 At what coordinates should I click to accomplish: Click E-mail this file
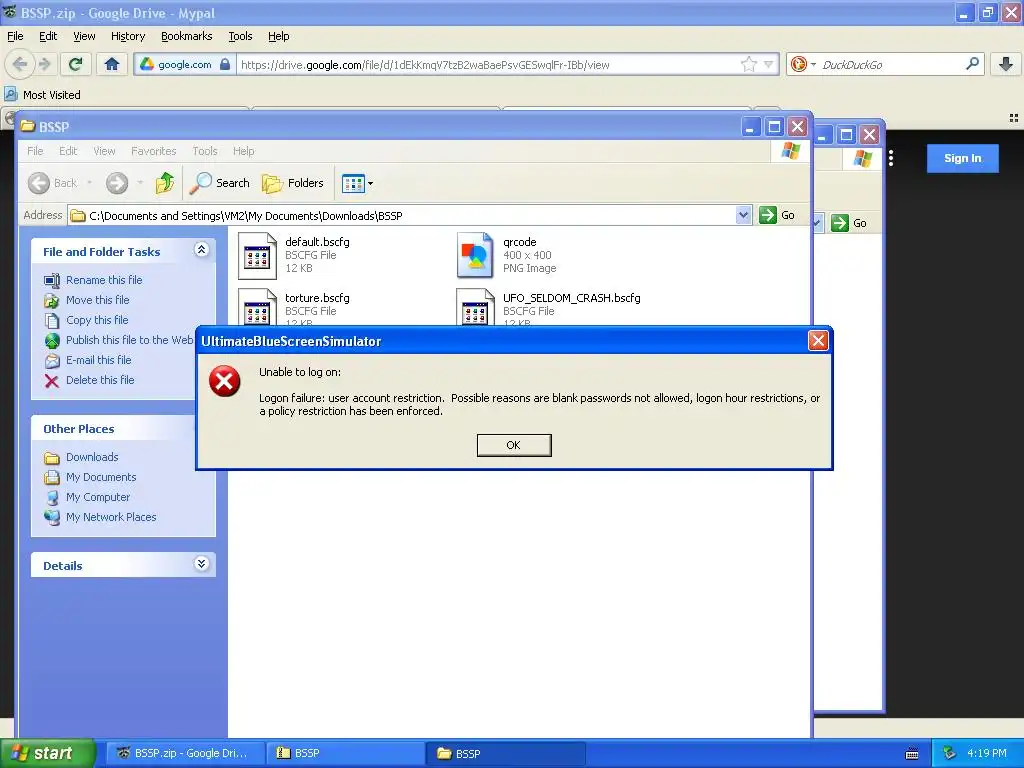coord(98,360)
